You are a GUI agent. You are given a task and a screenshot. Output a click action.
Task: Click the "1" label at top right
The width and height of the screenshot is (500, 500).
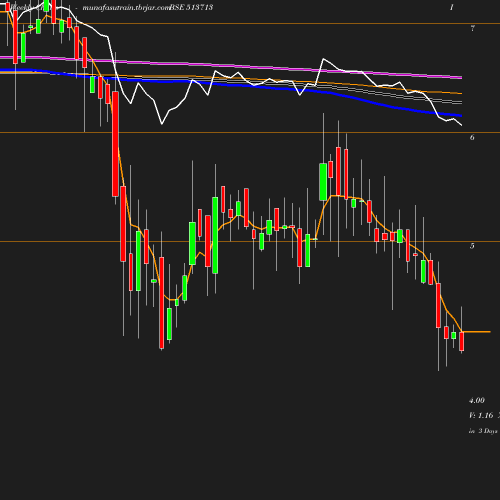click(x=452, y=7)
